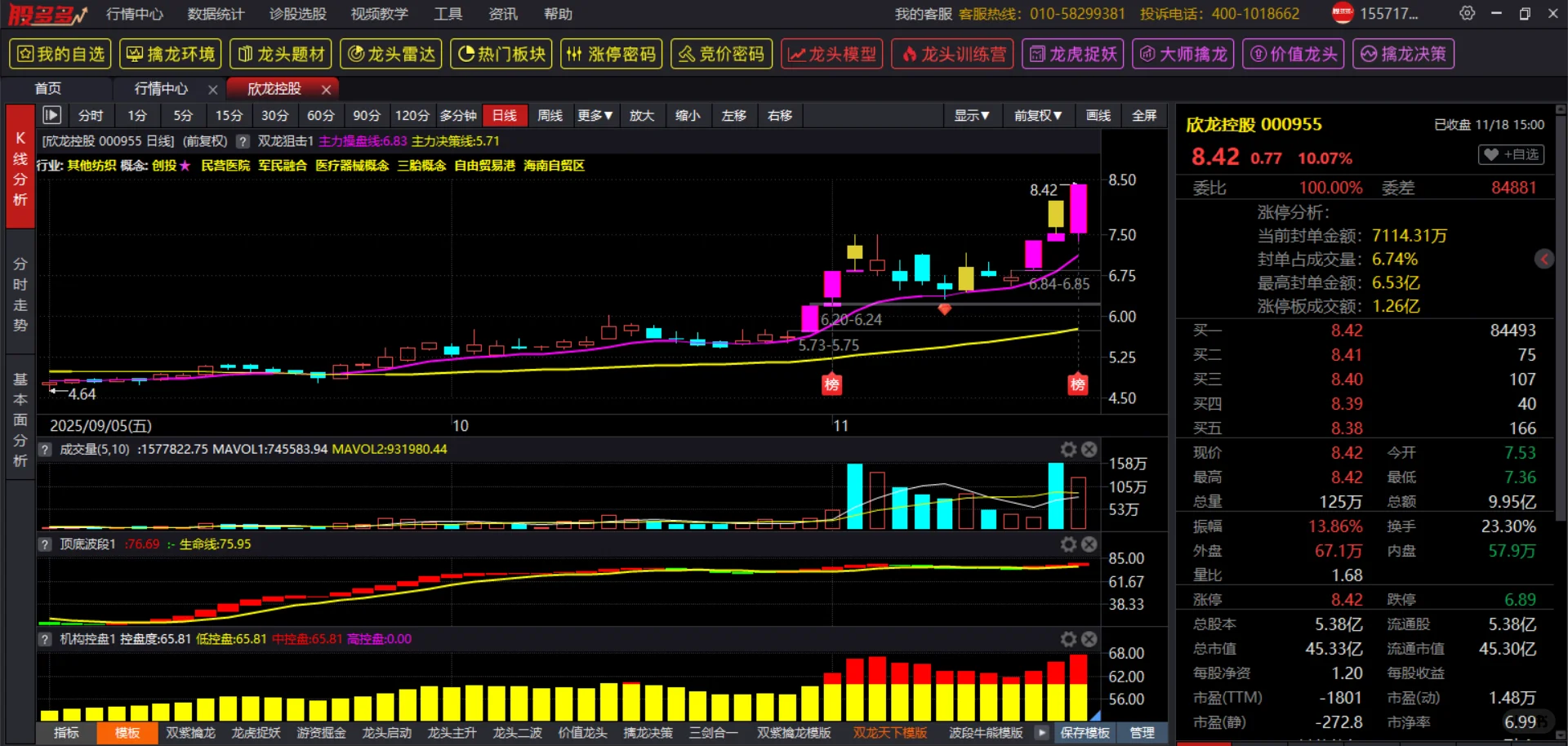Open 大师擒龙 tool

tap(1183, 54)
